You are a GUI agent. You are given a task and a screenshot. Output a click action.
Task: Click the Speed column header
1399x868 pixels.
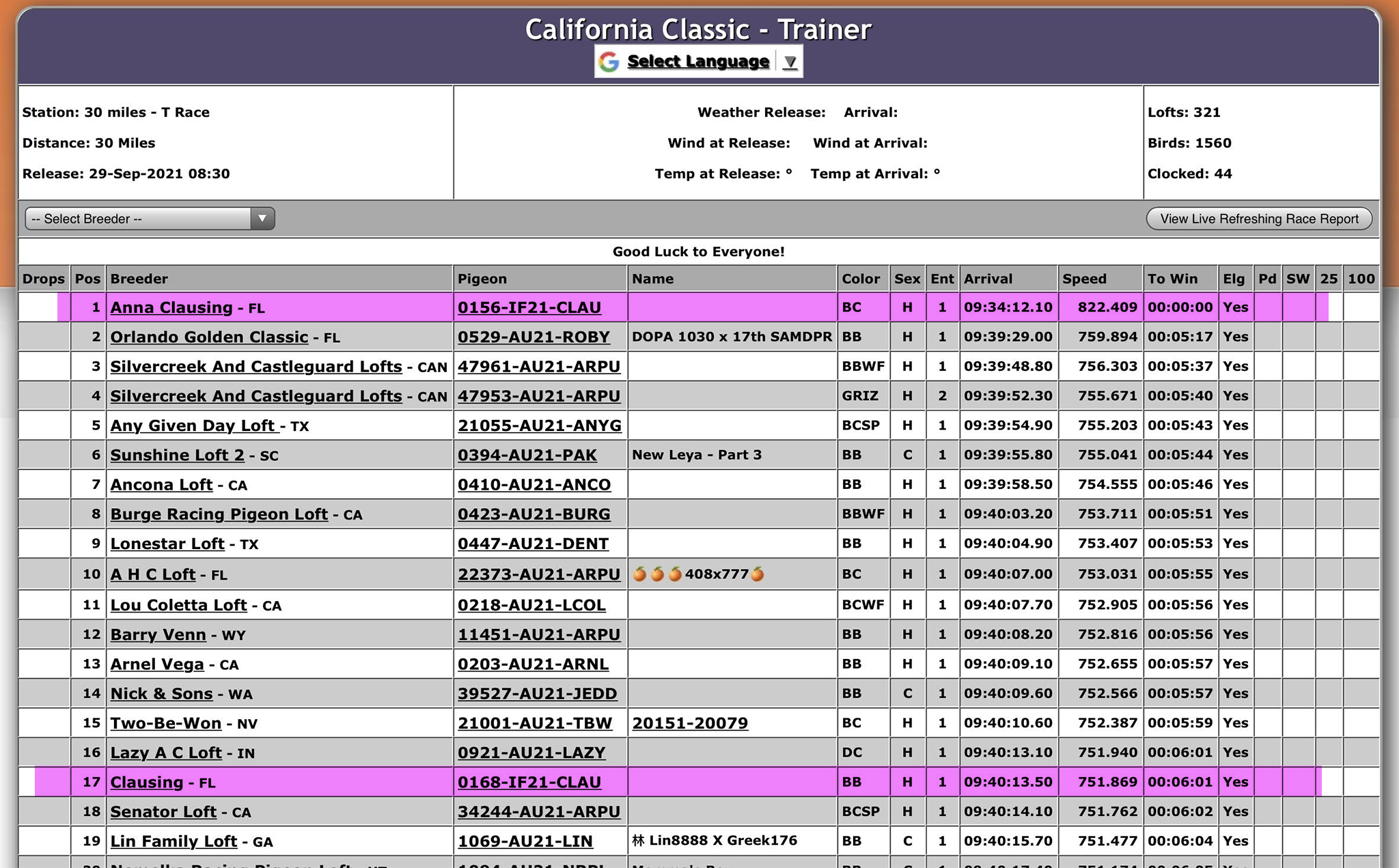[1084, 279]
